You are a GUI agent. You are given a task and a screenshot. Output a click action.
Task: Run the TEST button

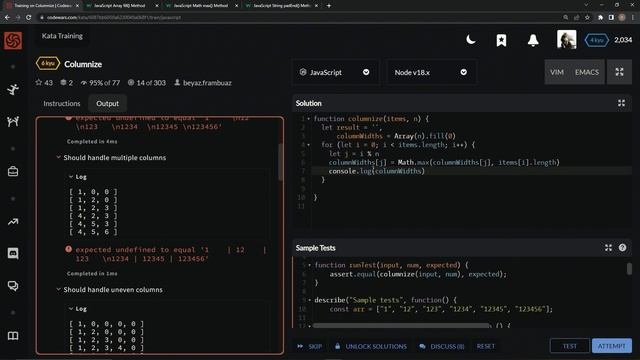click(569, 346)
